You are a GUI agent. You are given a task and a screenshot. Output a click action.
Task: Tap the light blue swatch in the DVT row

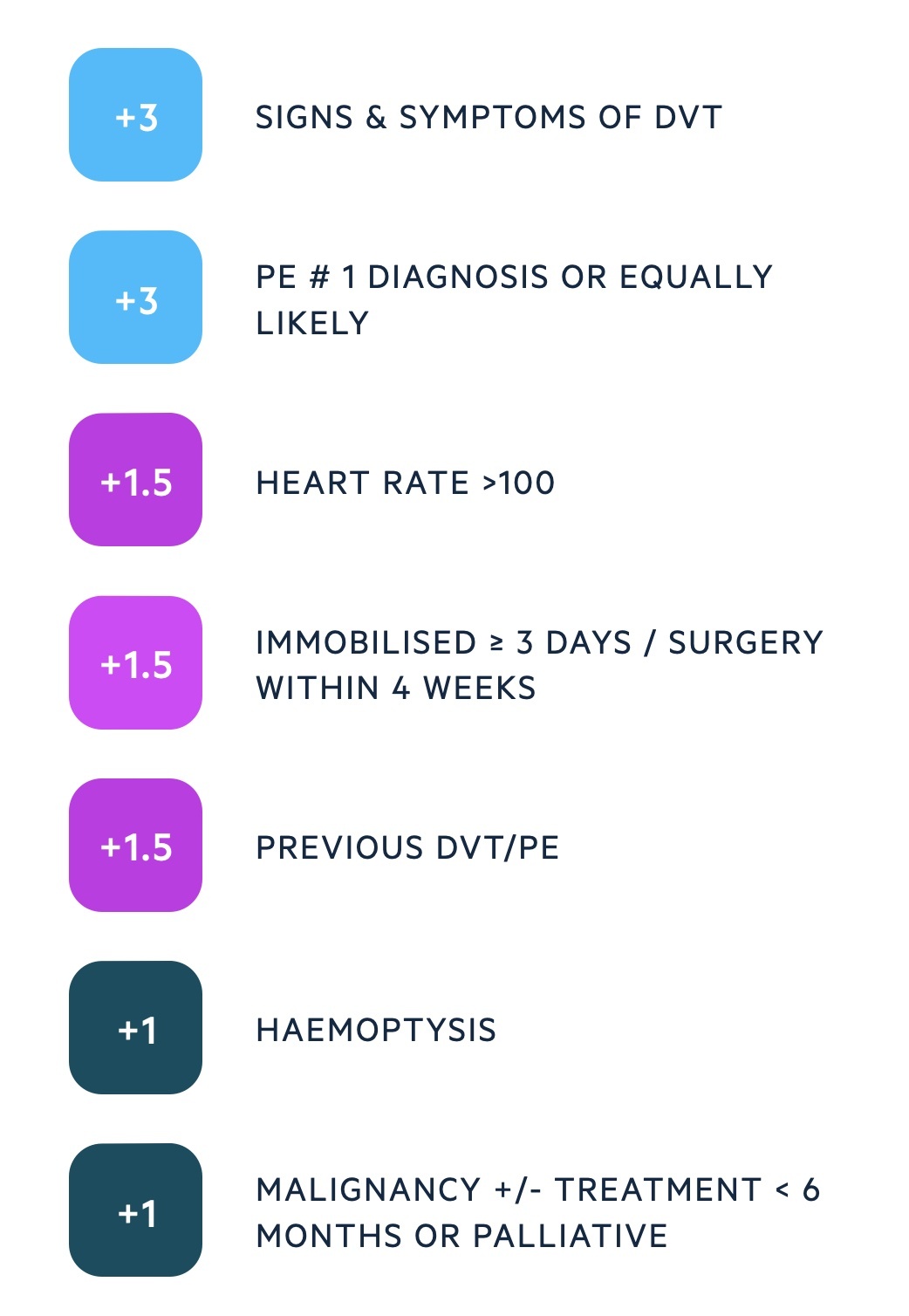tap(135, 115)
